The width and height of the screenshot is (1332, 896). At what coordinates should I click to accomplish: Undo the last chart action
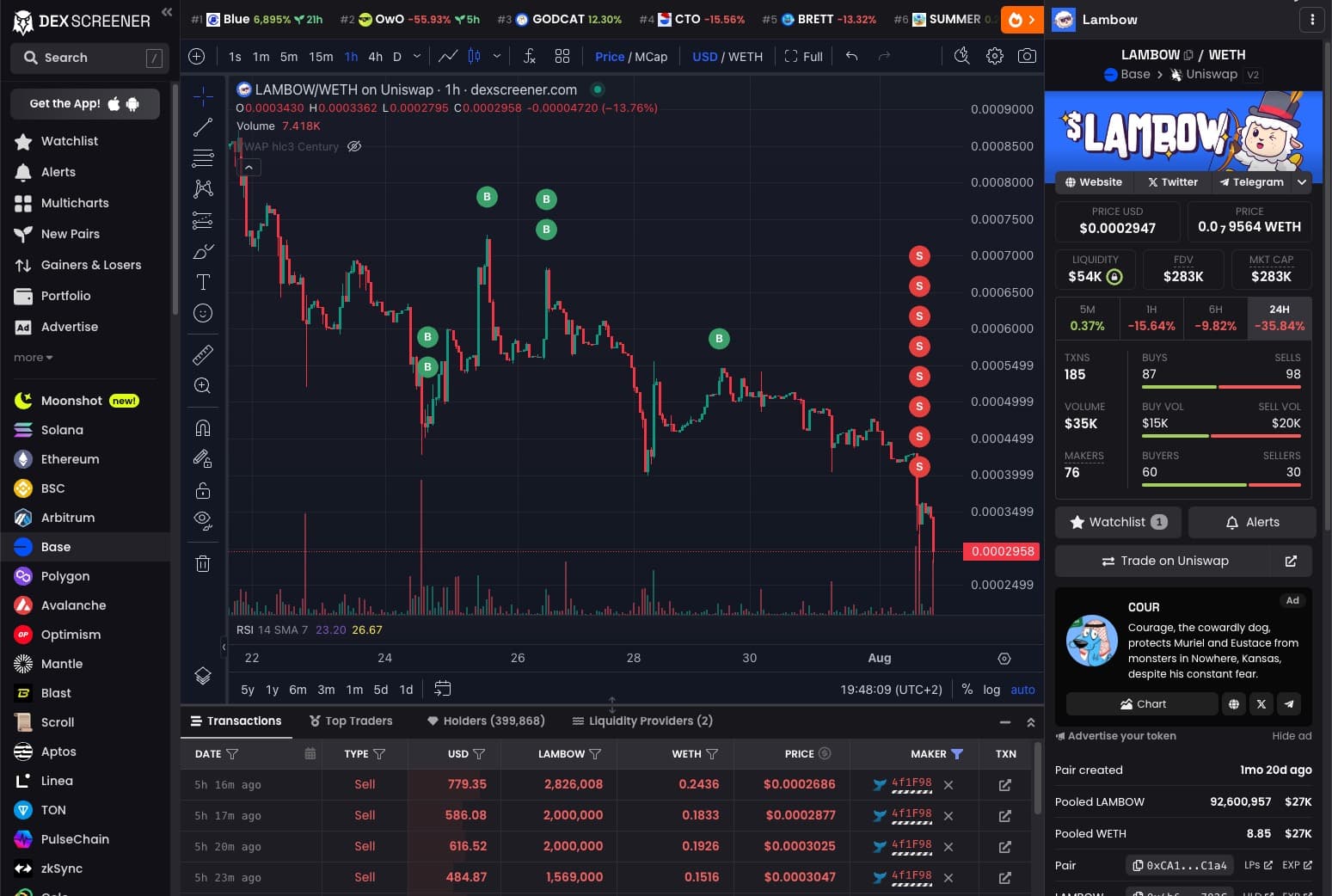851,57
